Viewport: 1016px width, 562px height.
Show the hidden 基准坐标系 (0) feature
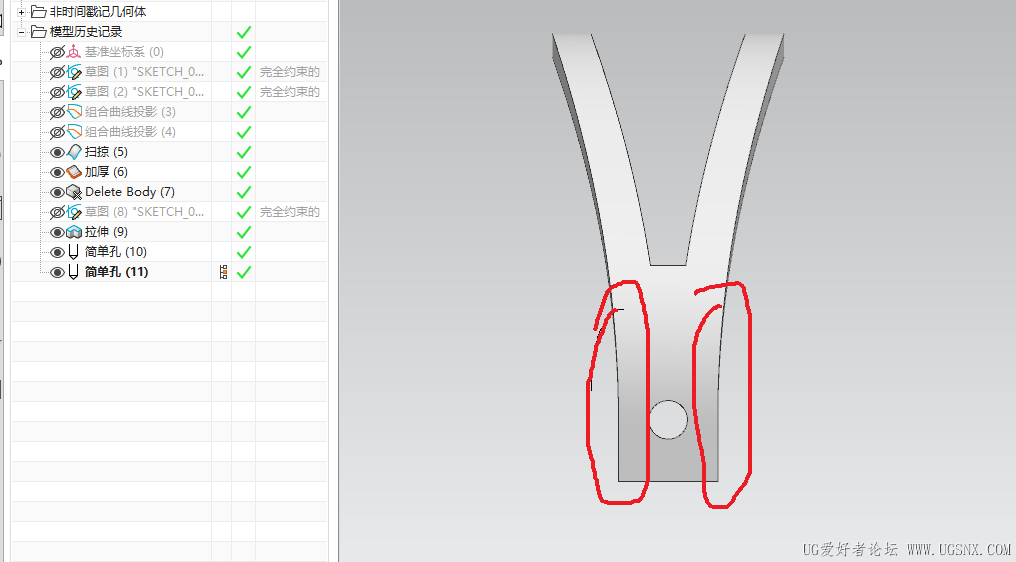click(x=57, y=52)
